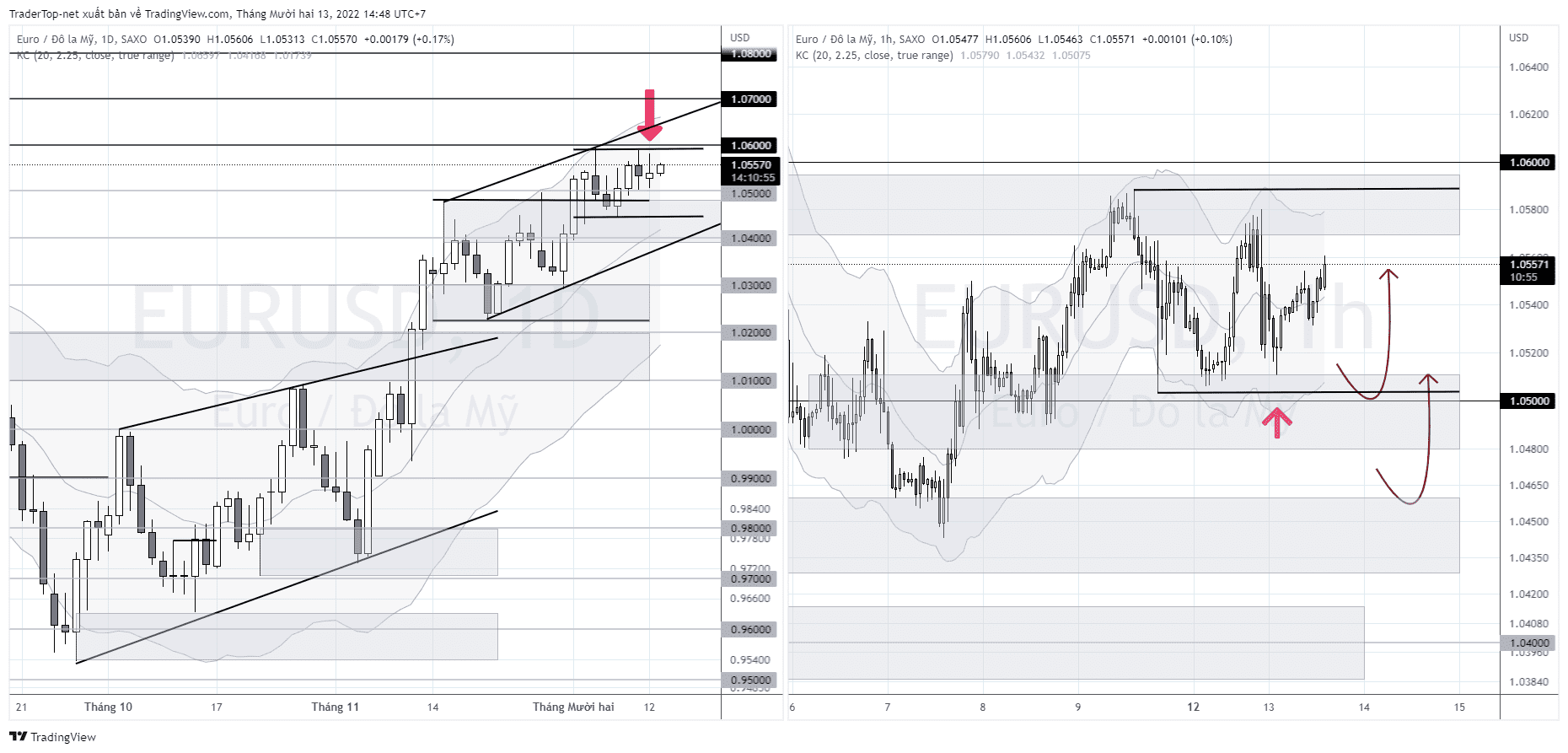Screen dimensions: 1568x753
Task: Select the 0.98000 price level label
Action: 750,529
